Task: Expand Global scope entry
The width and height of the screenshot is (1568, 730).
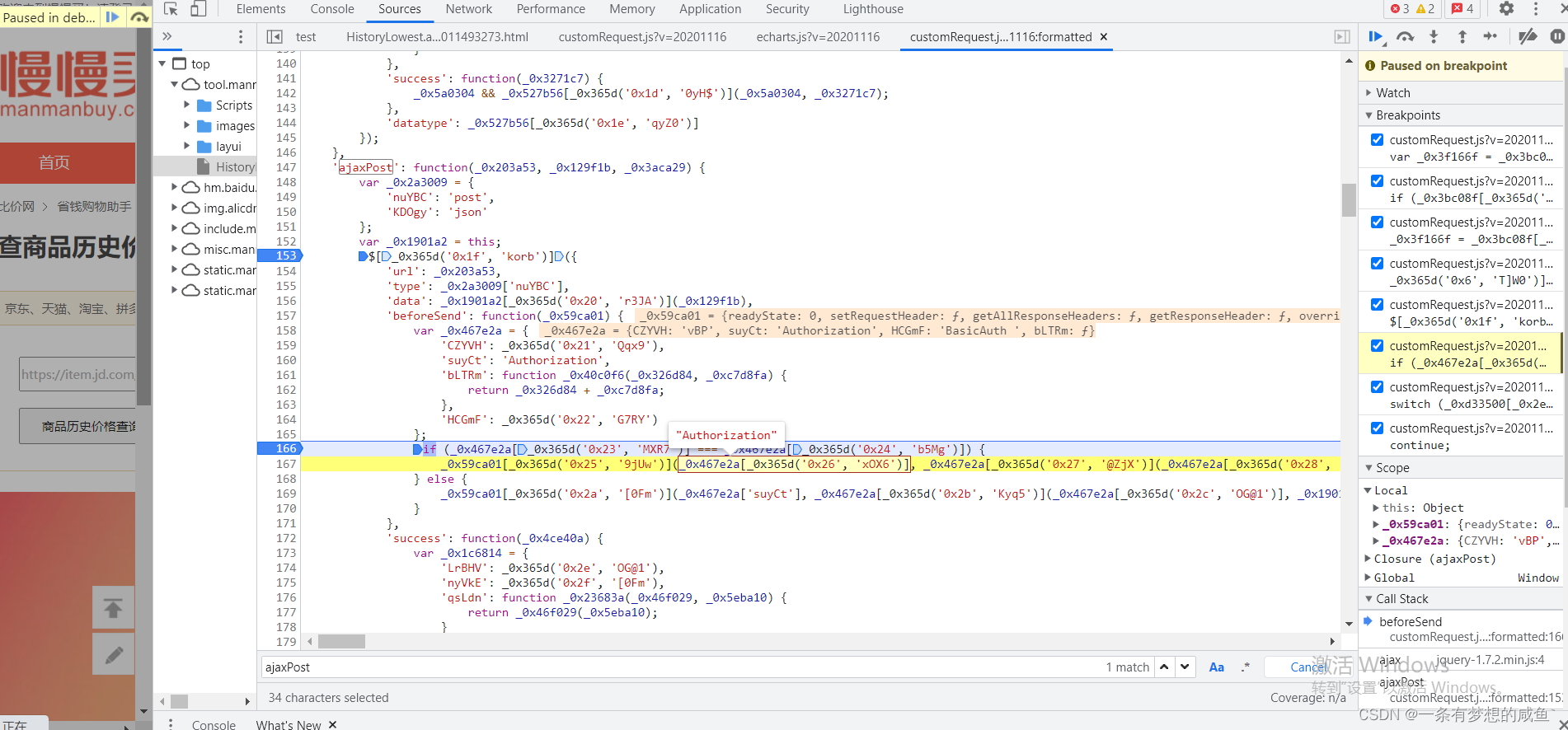Action: tap(1368, 578)
